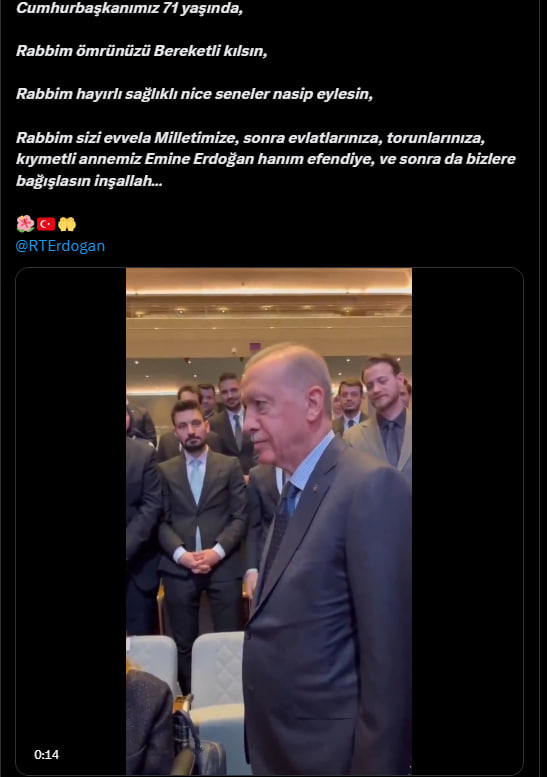Click the line "Cumhurbaşkanımız 71 yaşında,"
The height and width of the screenshot is (777, 547).
coord(129,8)
